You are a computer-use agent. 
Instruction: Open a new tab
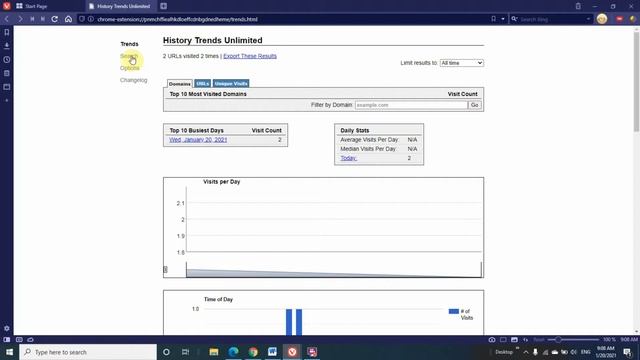(x=163, y=6)
